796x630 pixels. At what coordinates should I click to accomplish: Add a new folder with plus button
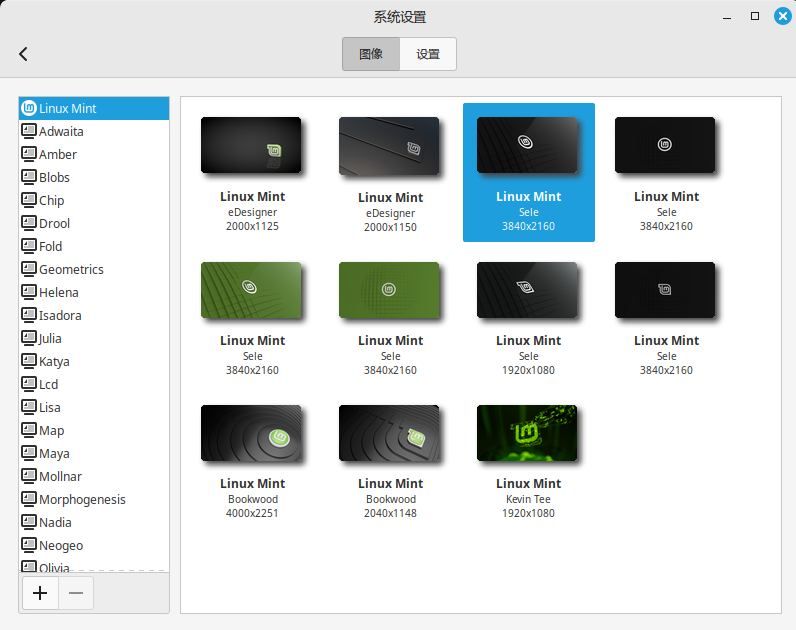click(40, 593)
